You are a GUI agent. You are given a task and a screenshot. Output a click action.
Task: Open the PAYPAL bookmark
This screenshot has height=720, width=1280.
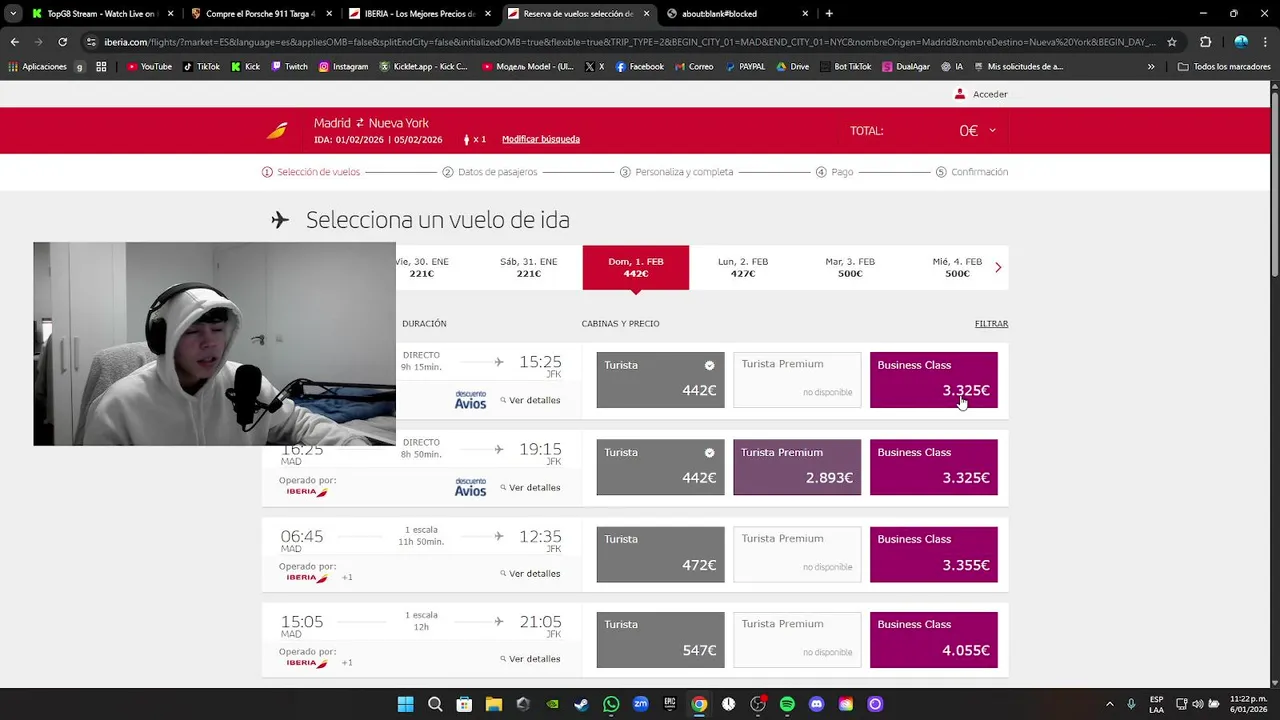pos(745,67)
